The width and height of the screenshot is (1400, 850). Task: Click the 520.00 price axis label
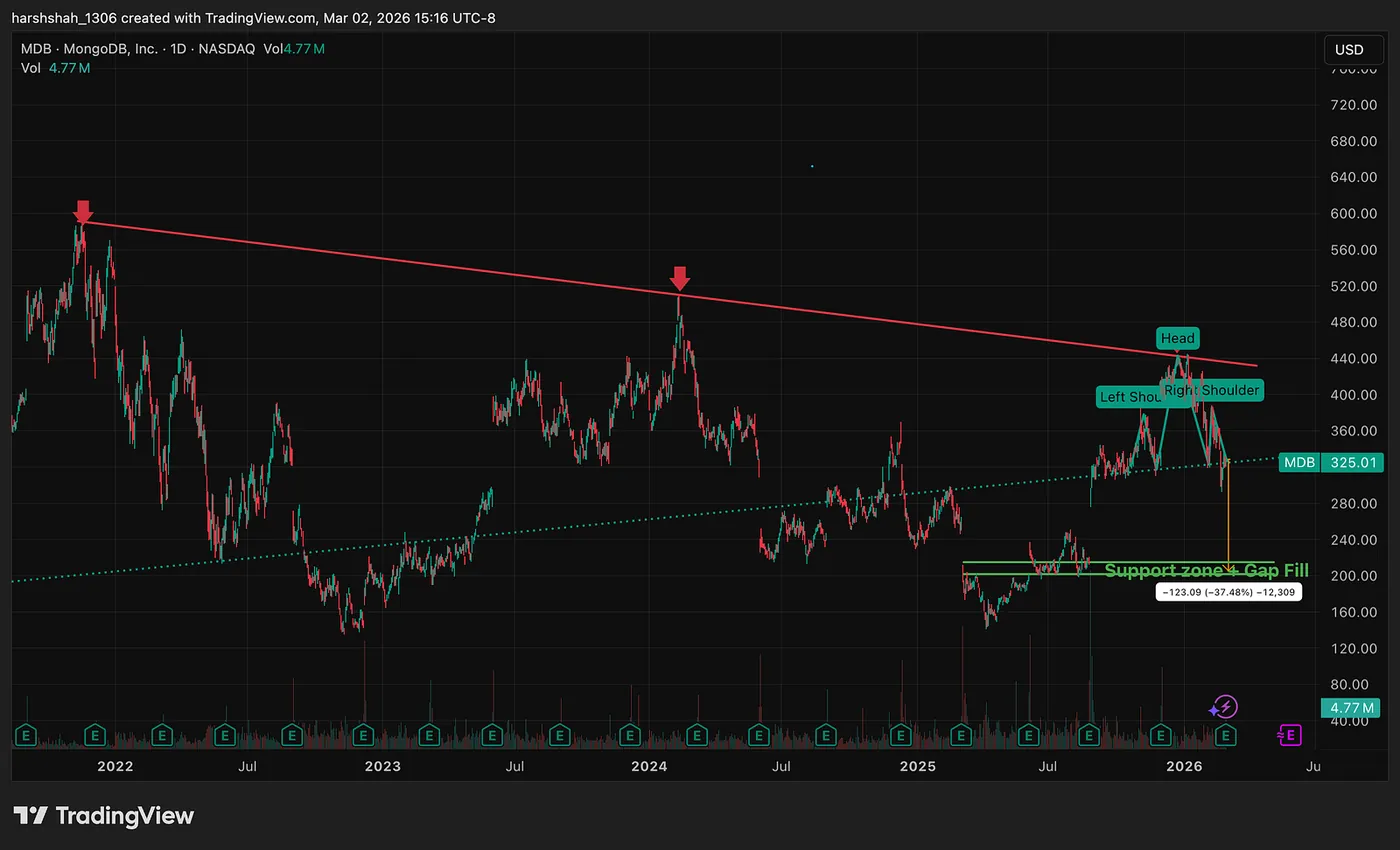[1355, 286]
